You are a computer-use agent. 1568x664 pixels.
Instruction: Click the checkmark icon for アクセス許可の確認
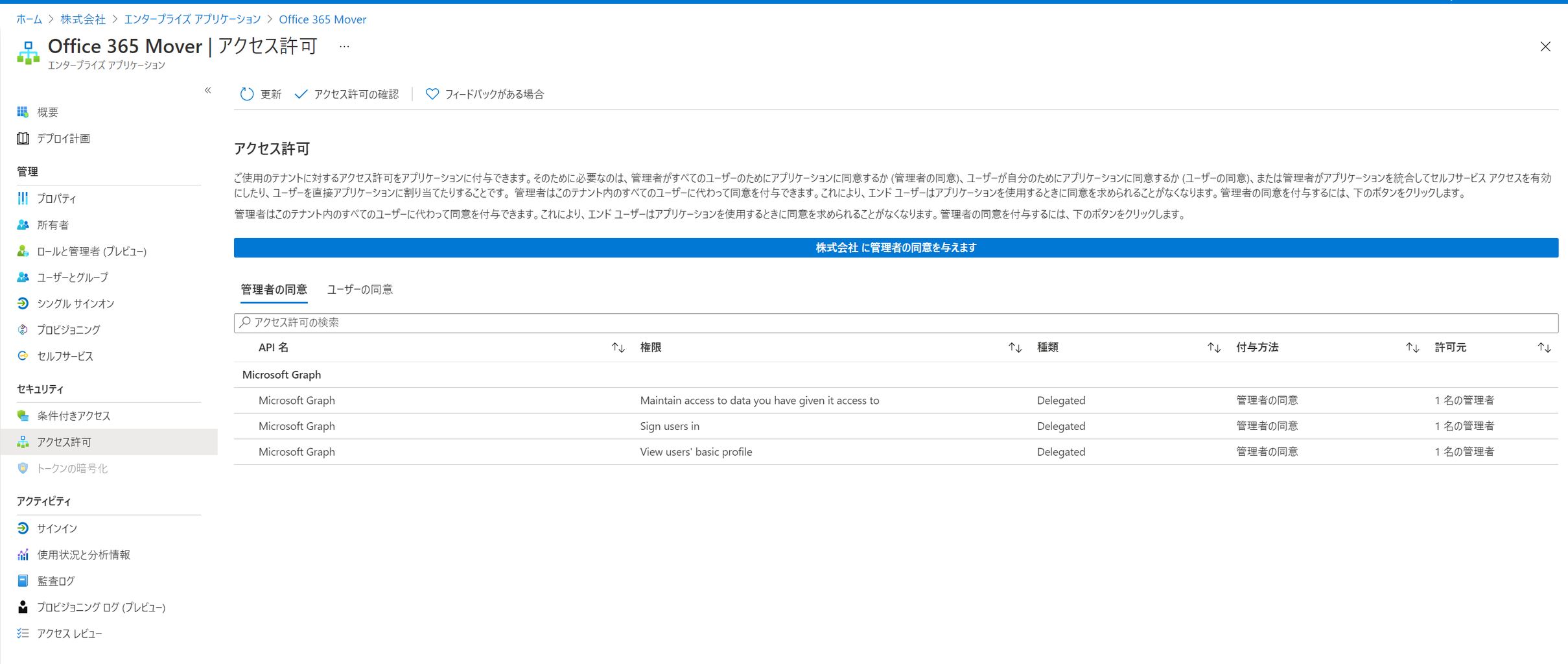pyautogui.click(x=301, y=94)
